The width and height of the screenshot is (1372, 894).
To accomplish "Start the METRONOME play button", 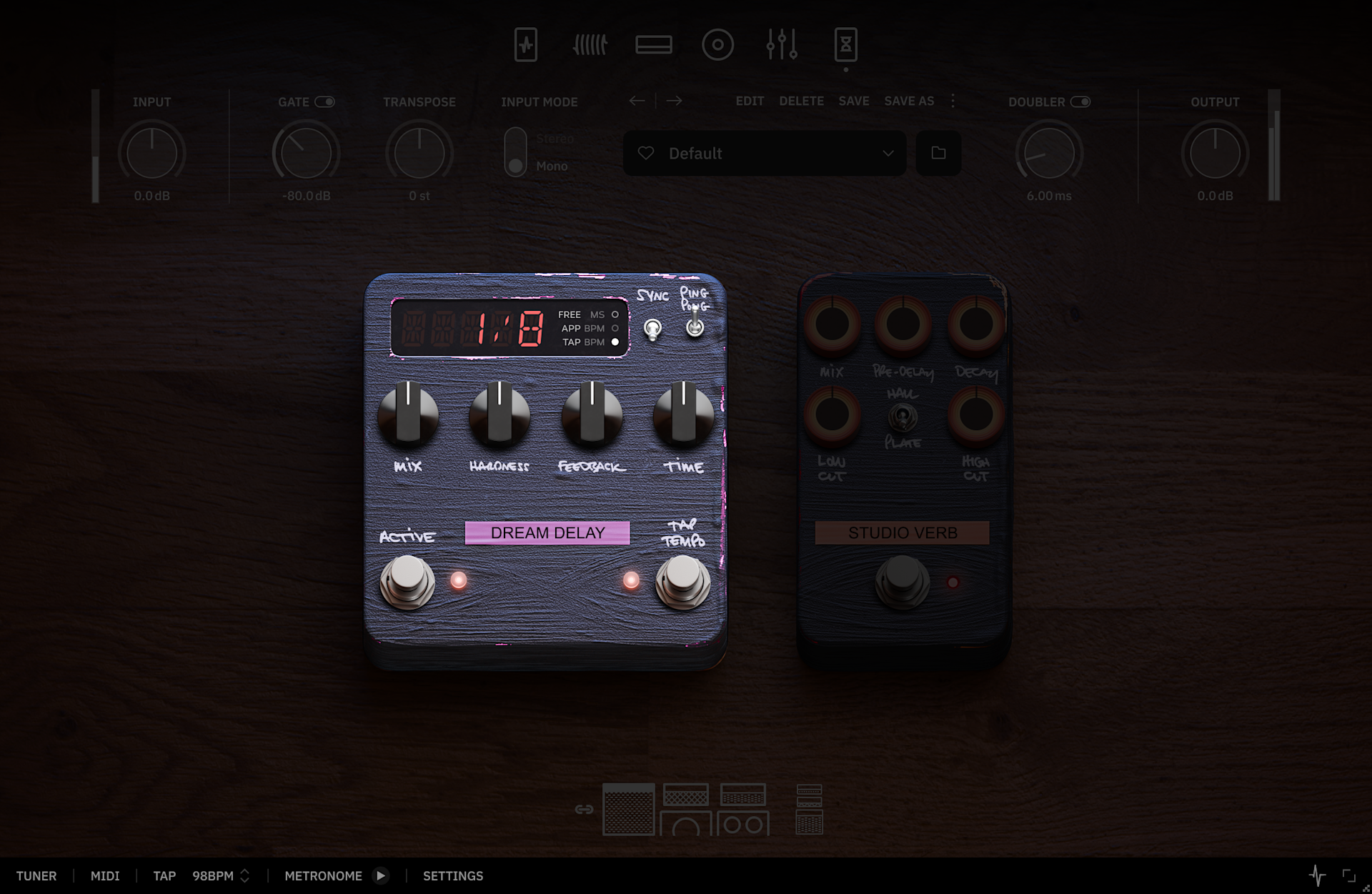I will point(381,875).
